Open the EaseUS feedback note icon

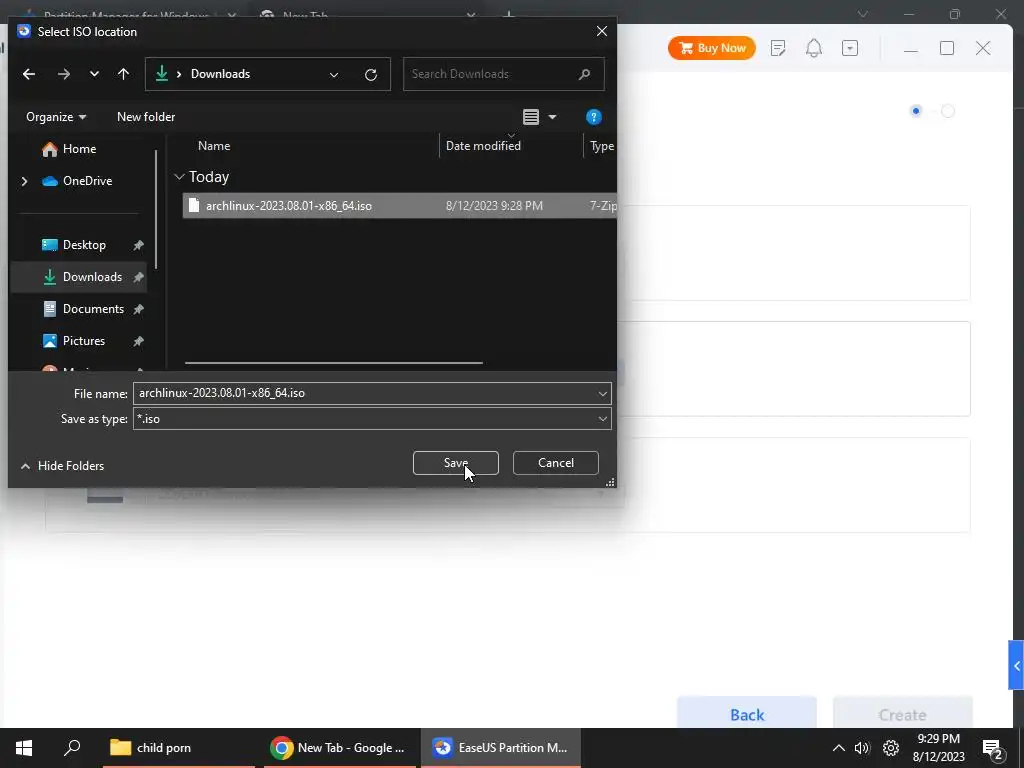point(778,48)
